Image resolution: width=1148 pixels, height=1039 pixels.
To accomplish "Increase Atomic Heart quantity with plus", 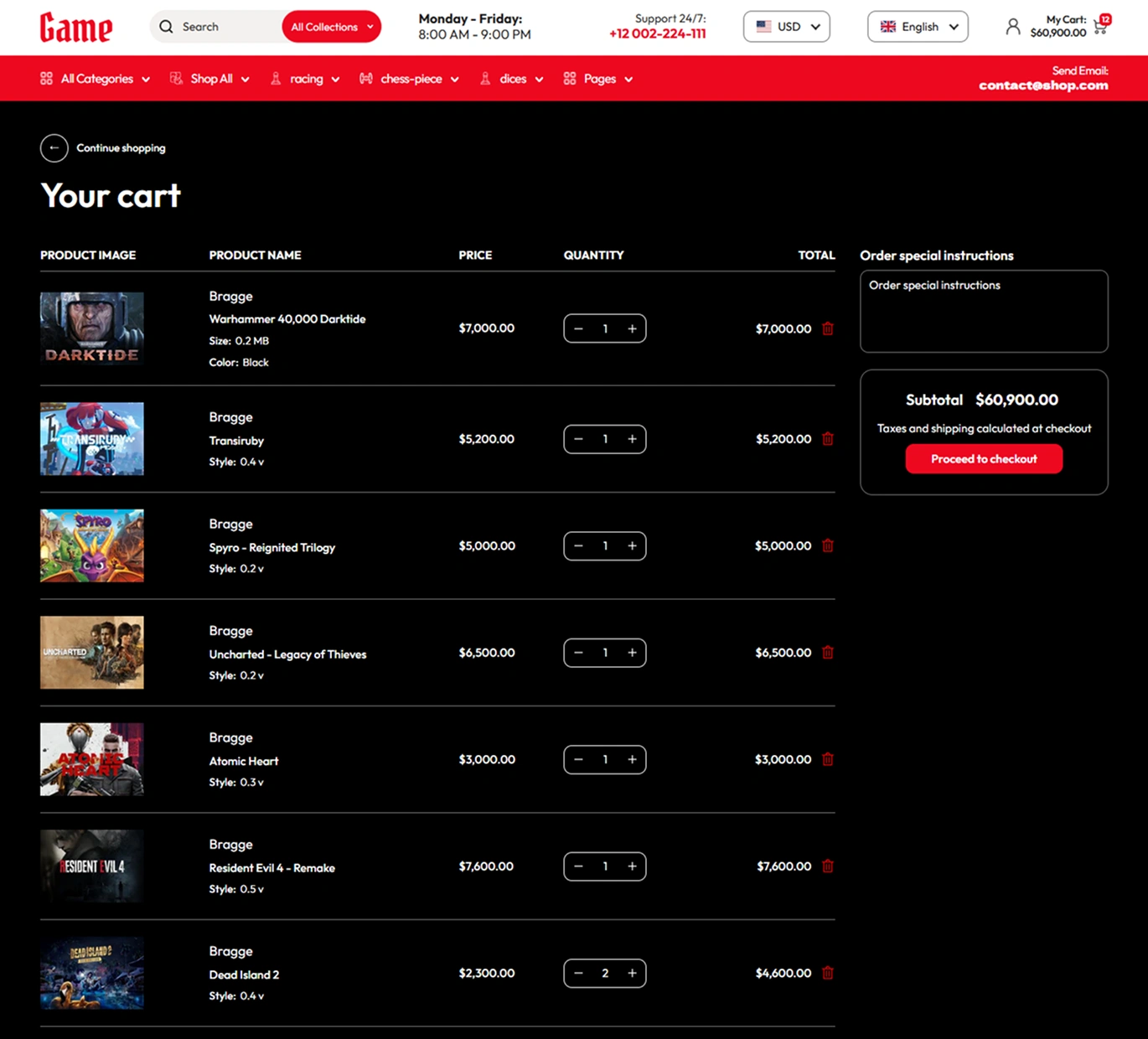I will pyautogui.click(x=632, y=759).
